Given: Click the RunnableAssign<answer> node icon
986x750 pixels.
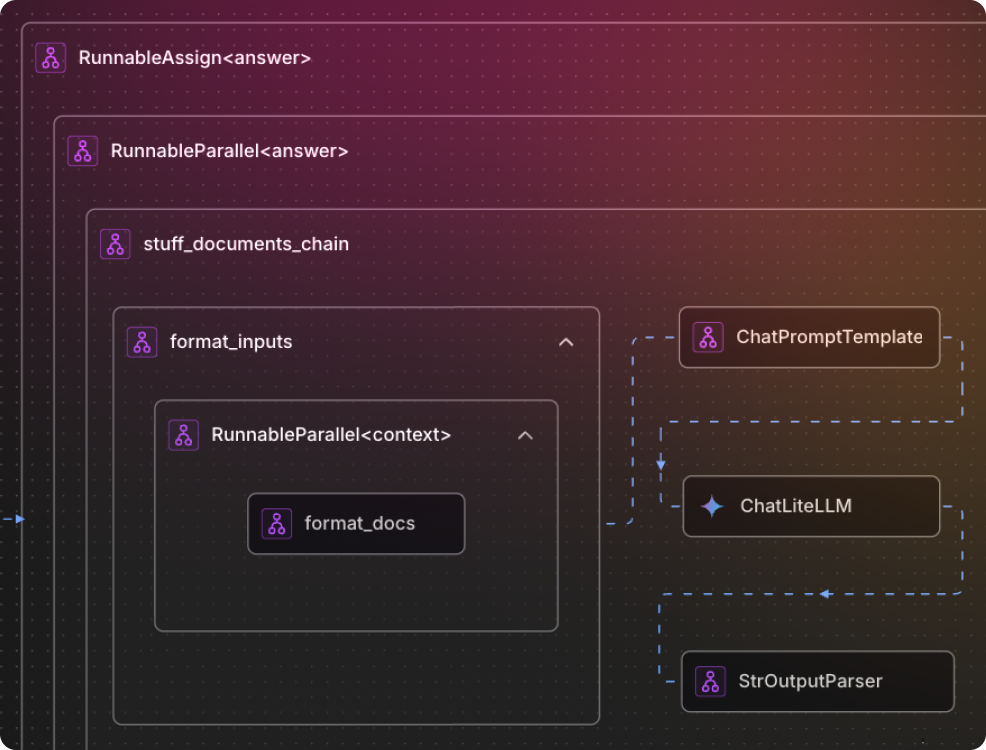Looking at the screenshot, I should (x=51, y=58).
